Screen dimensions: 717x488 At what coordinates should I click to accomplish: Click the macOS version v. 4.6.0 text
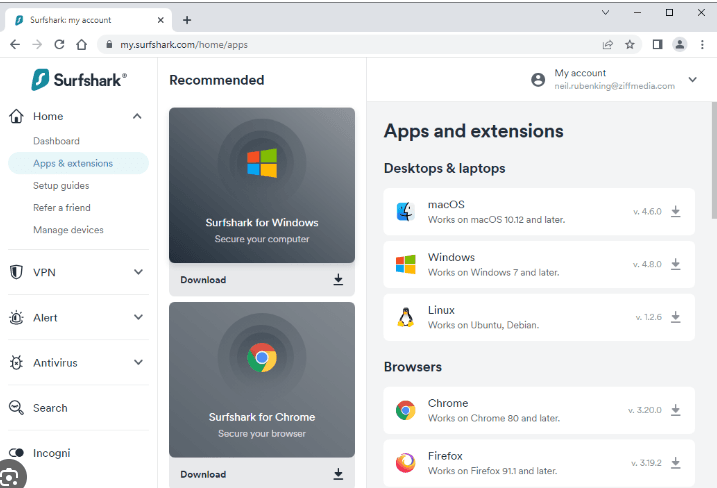click(x=647, y=211)
